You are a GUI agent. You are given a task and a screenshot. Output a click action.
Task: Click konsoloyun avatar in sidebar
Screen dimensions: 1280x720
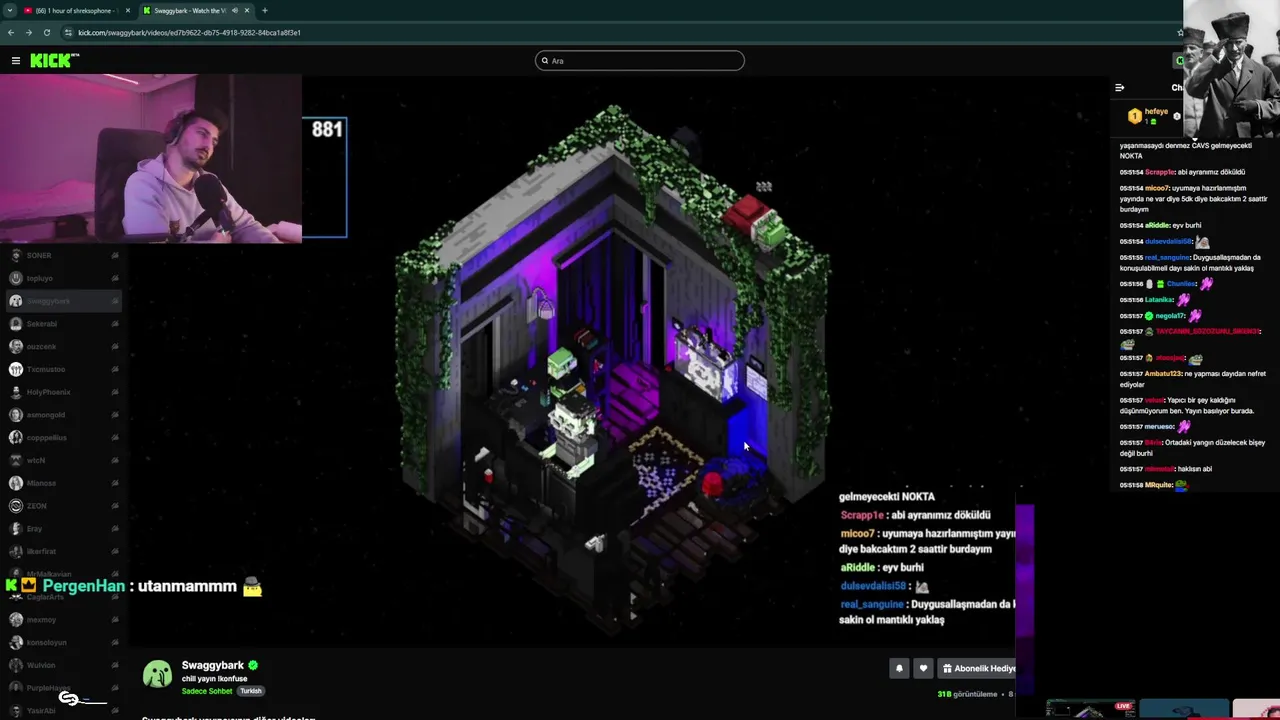tap(16, 642)
